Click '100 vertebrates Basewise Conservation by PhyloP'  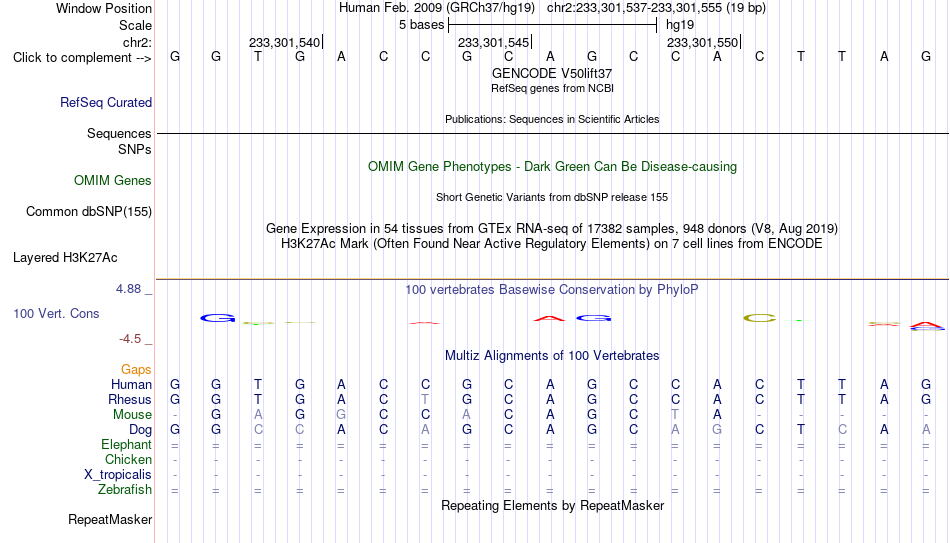[552, 290]
